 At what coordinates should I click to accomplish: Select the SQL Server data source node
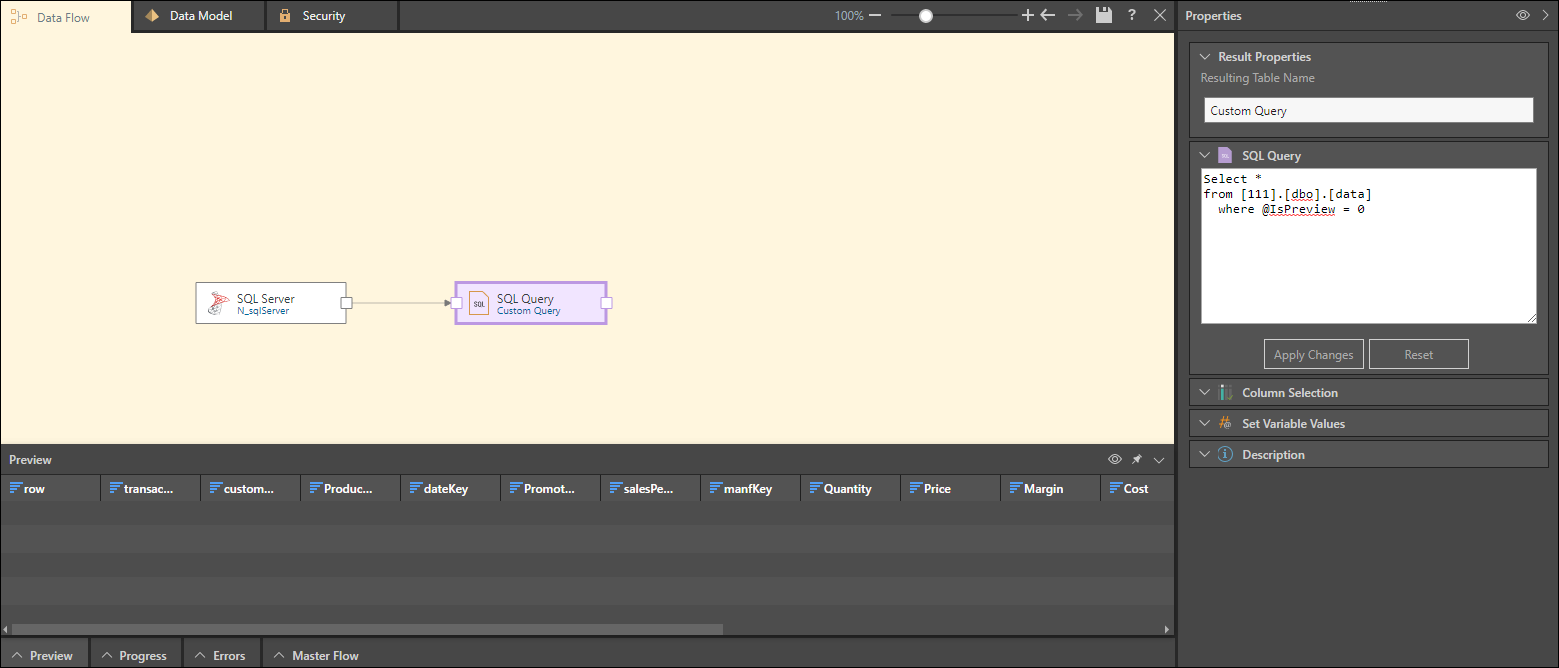[x=271, y=303]
